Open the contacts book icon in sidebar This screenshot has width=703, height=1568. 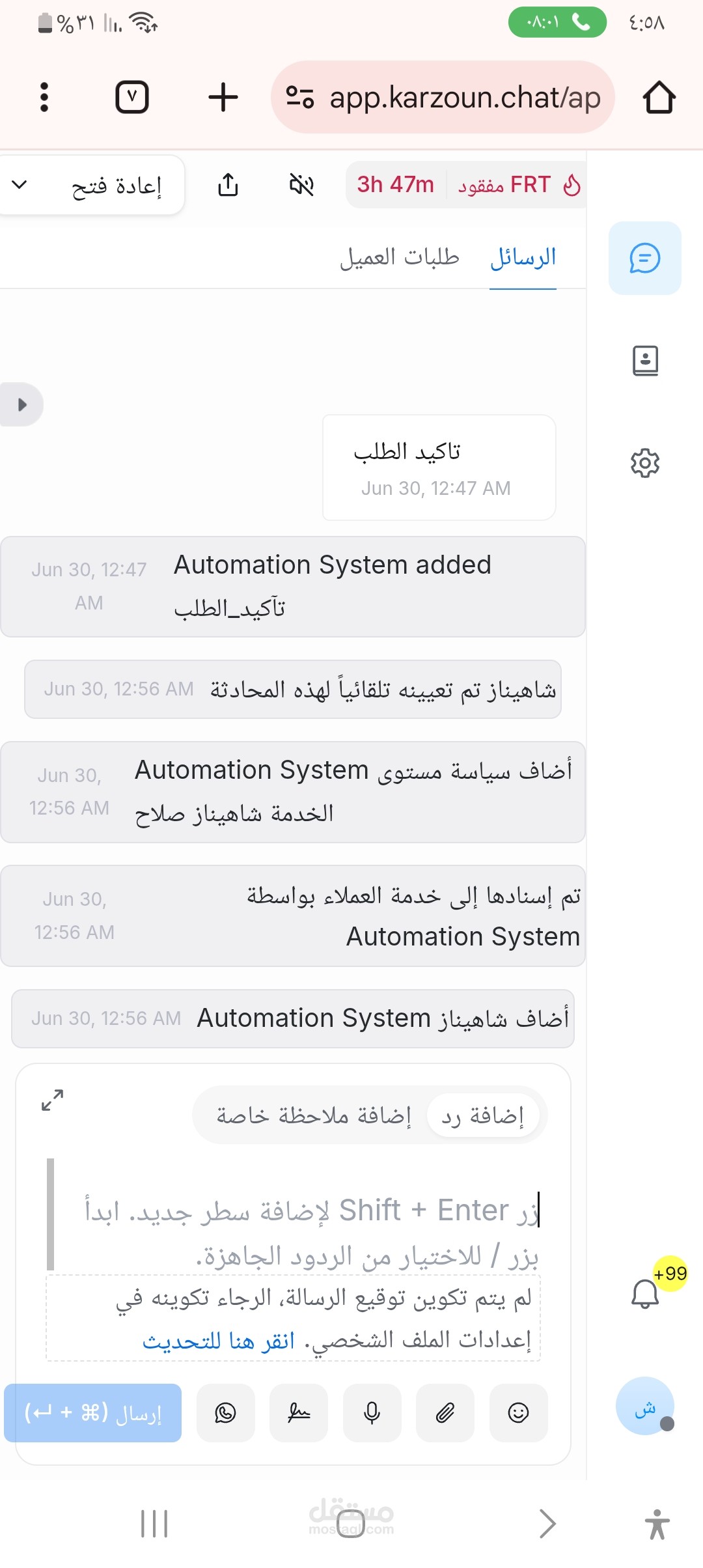(x=645, y=360)
